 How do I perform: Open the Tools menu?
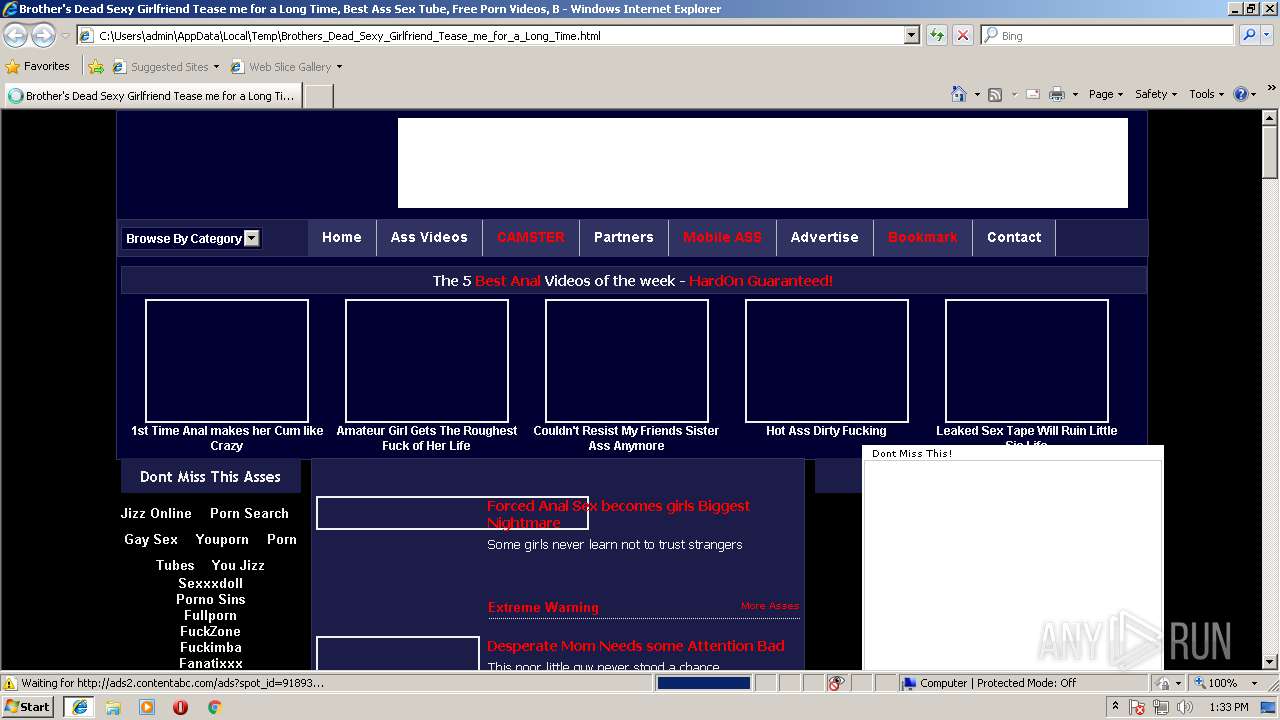coord(1206,94)
